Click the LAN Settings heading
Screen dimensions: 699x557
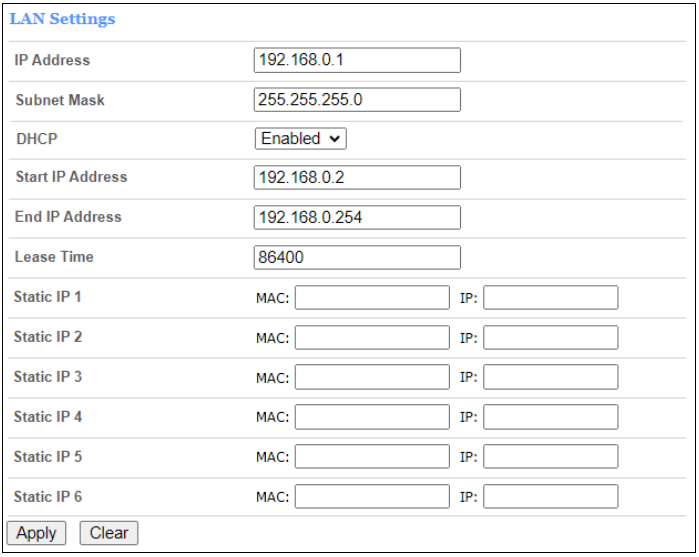(x=62, y=19)
